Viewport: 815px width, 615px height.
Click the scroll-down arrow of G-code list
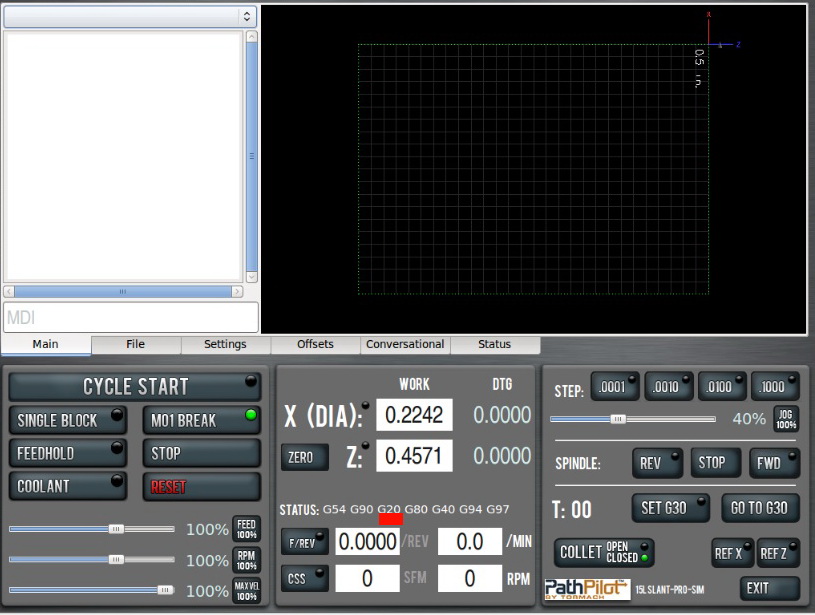click(x=252, y=277)
